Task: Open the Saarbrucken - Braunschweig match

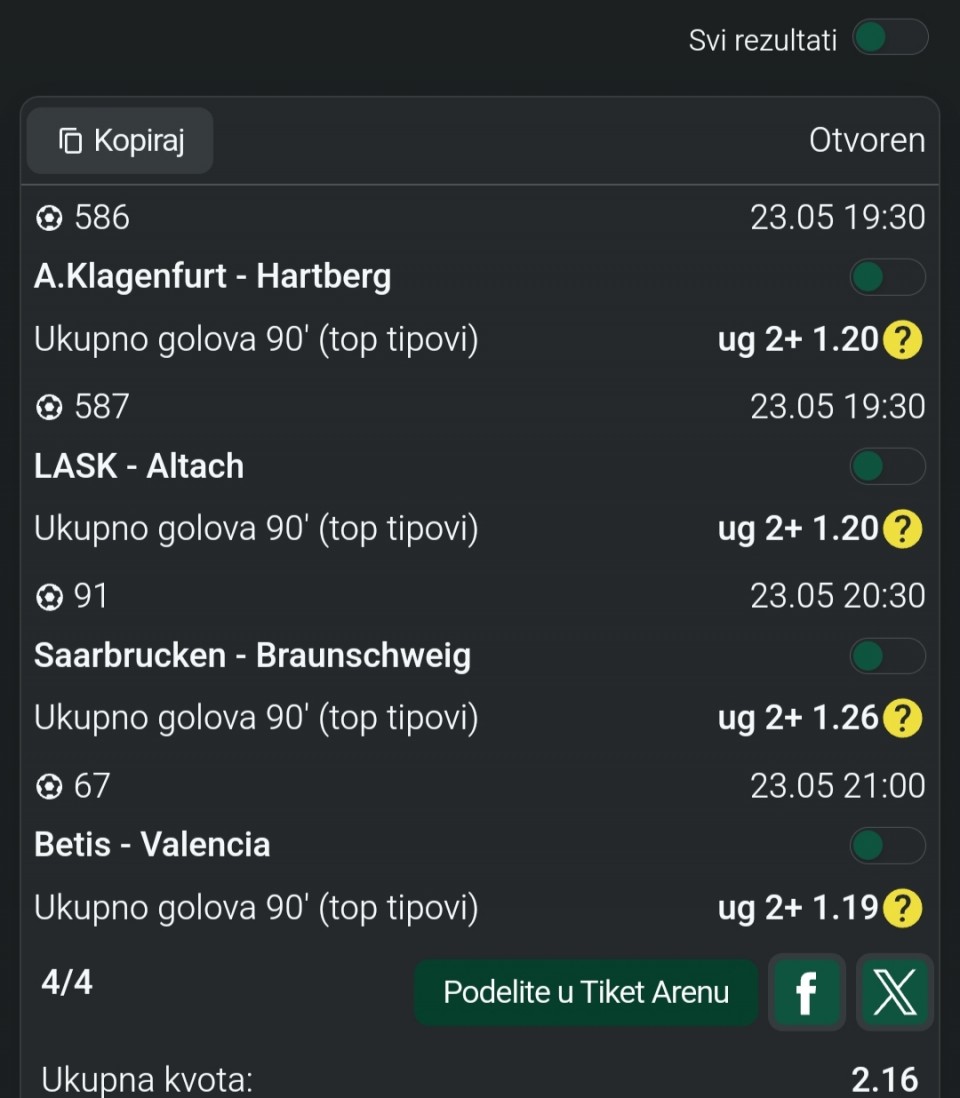Action: [252, 656]
